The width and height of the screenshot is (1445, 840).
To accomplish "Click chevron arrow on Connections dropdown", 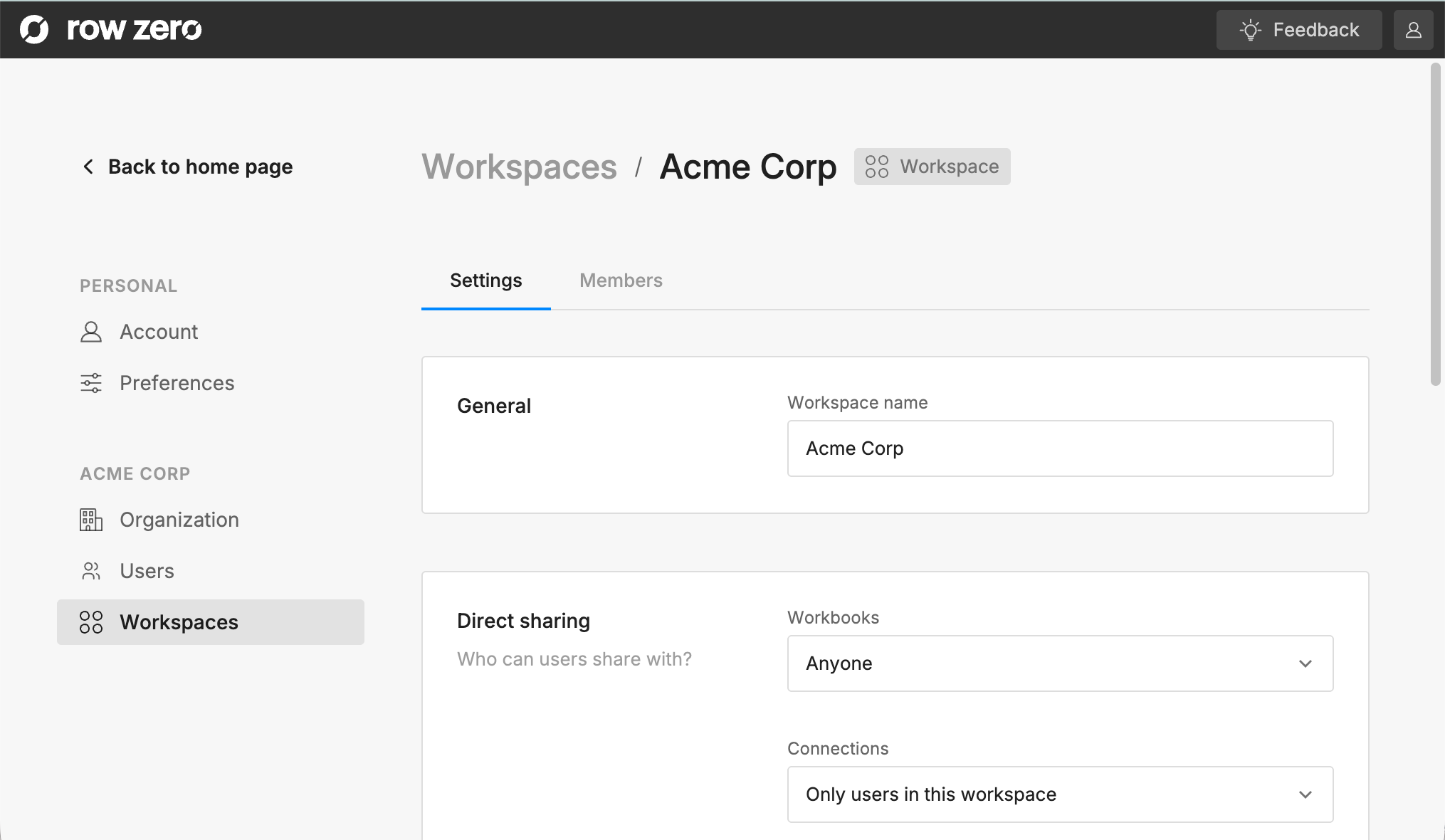I will [1305, 794].
